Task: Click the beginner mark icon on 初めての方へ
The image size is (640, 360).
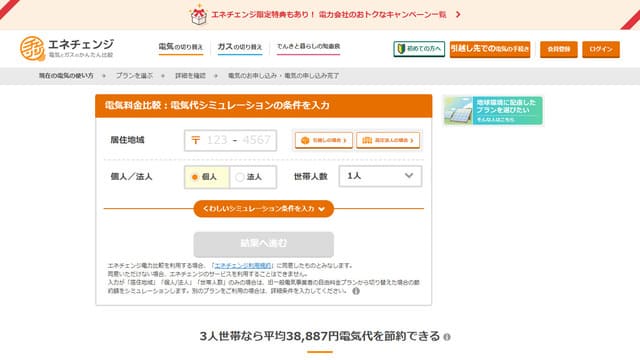Action: tap(401, 49)
